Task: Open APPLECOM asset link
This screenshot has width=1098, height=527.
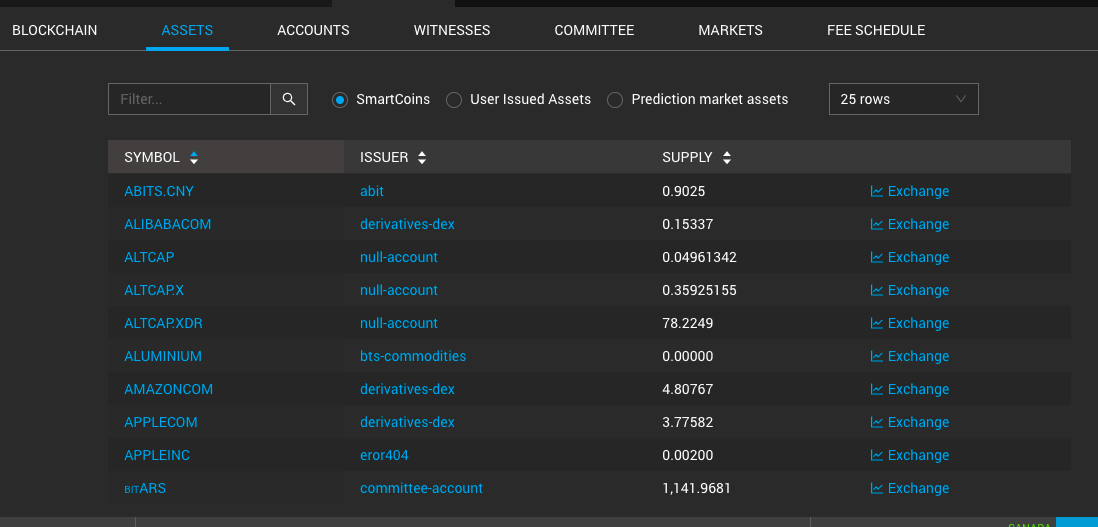Action: (x=160, y=422)
